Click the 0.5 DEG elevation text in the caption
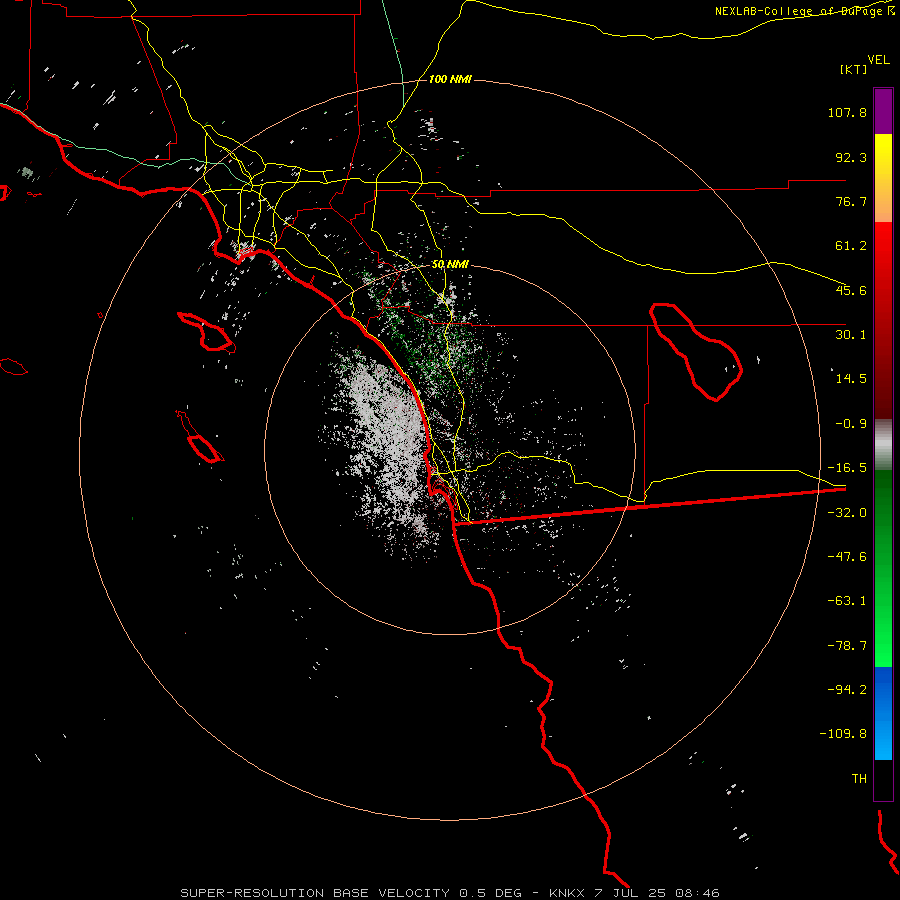The width and height of the screenshot is (900, 900). (490, 893)
